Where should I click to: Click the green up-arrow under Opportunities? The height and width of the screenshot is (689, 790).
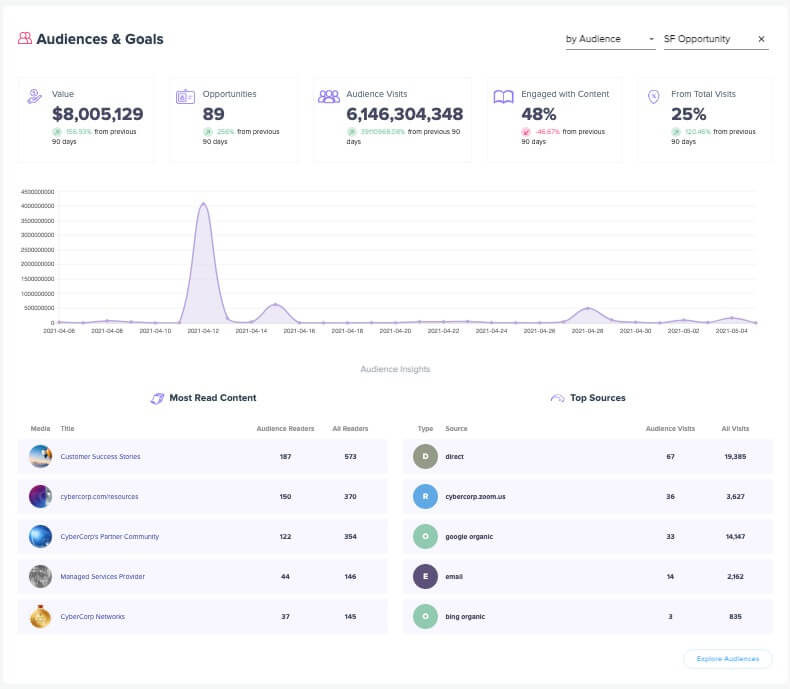[x=208, y=131]
